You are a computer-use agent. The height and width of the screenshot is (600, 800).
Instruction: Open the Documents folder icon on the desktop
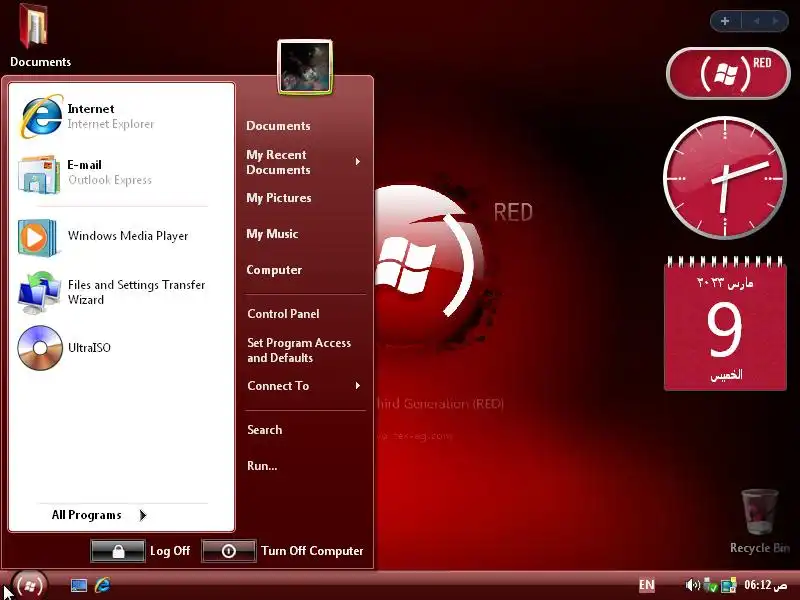33,26
